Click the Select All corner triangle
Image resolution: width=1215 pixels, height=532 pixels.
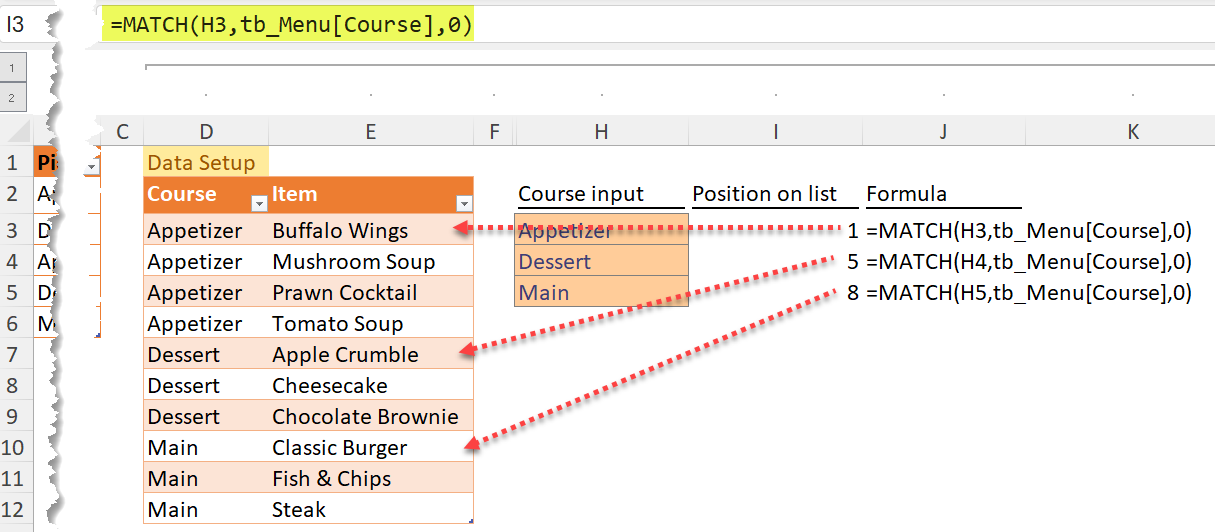(x=16, y=131)
